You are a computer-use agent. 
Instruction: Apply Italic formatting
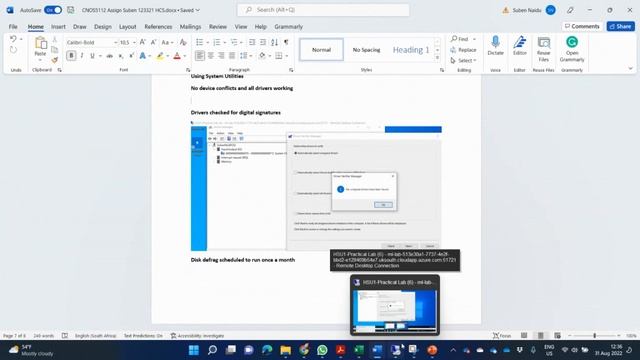[x=82, y=56]
